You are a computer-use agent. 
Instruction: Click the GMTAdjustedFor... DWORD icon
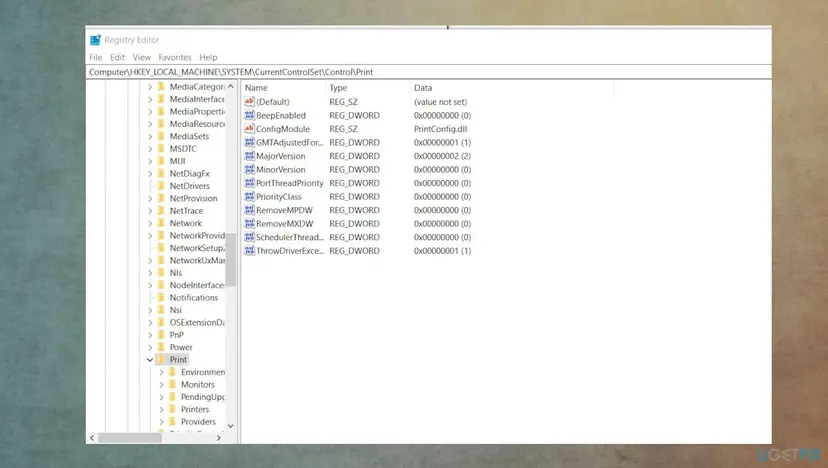(249, 142)
